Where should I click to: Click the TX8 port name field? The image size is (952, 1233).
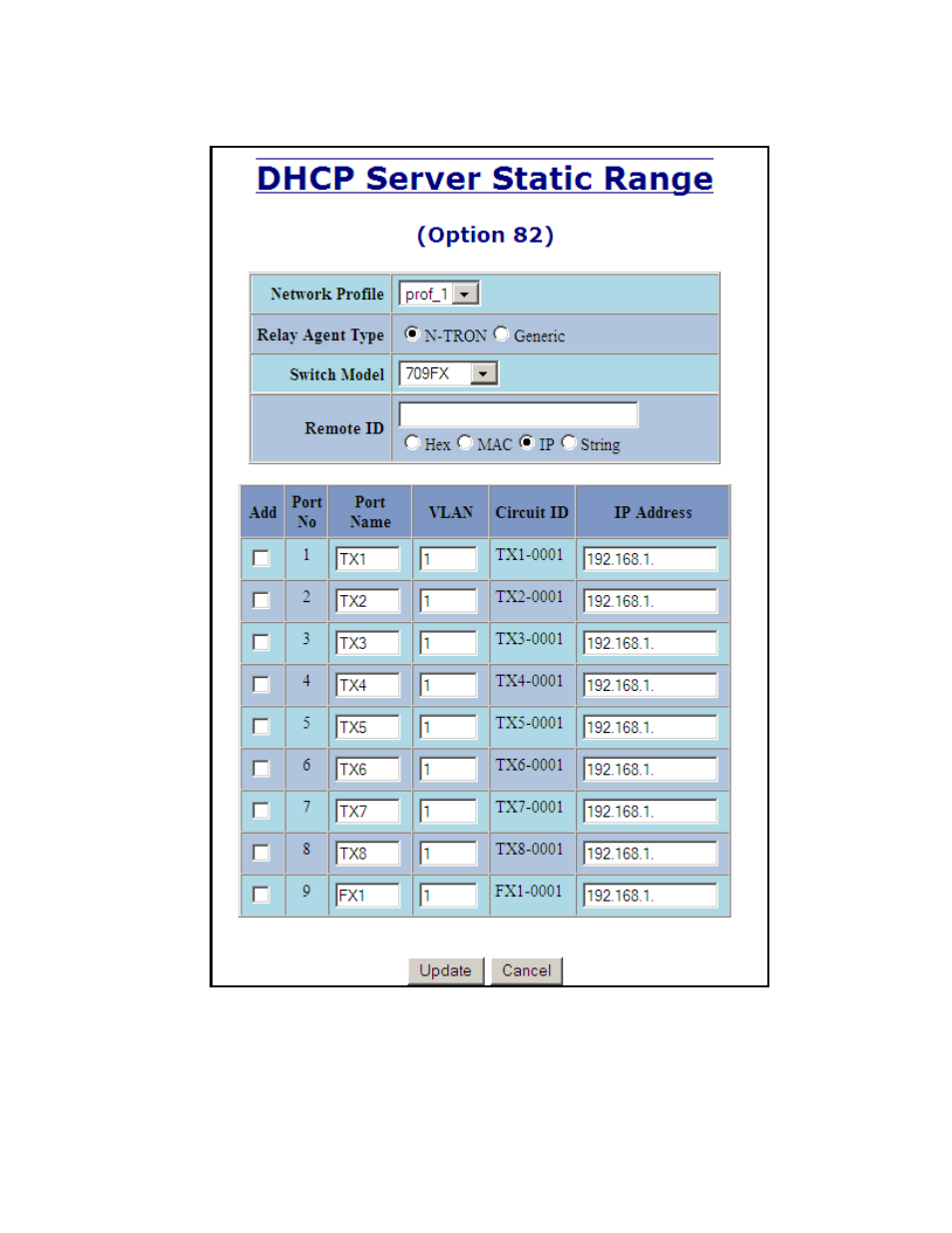(367, 853)
